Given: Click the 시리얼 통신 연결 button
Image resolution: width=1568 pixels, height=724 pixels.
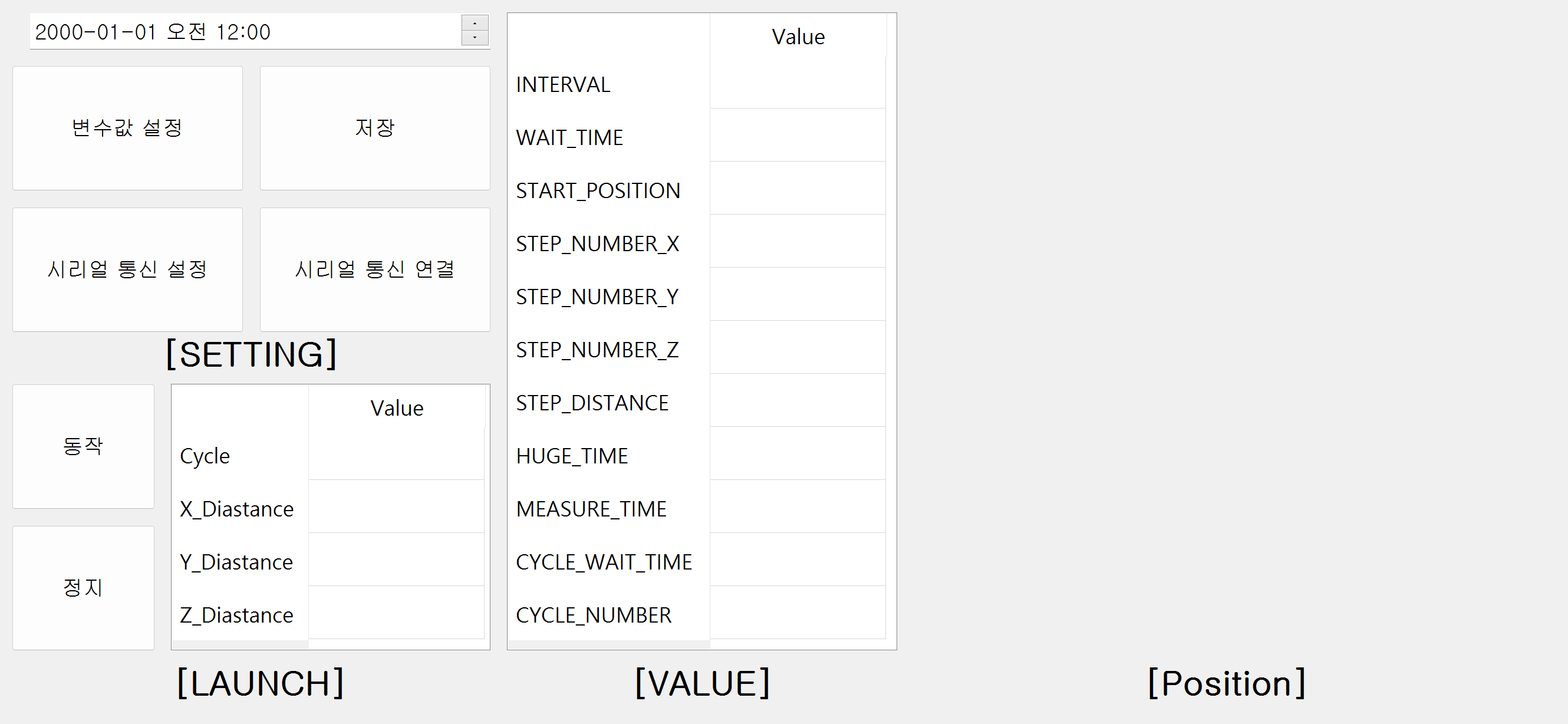Looking at the screenshot, I should (374, 269).
